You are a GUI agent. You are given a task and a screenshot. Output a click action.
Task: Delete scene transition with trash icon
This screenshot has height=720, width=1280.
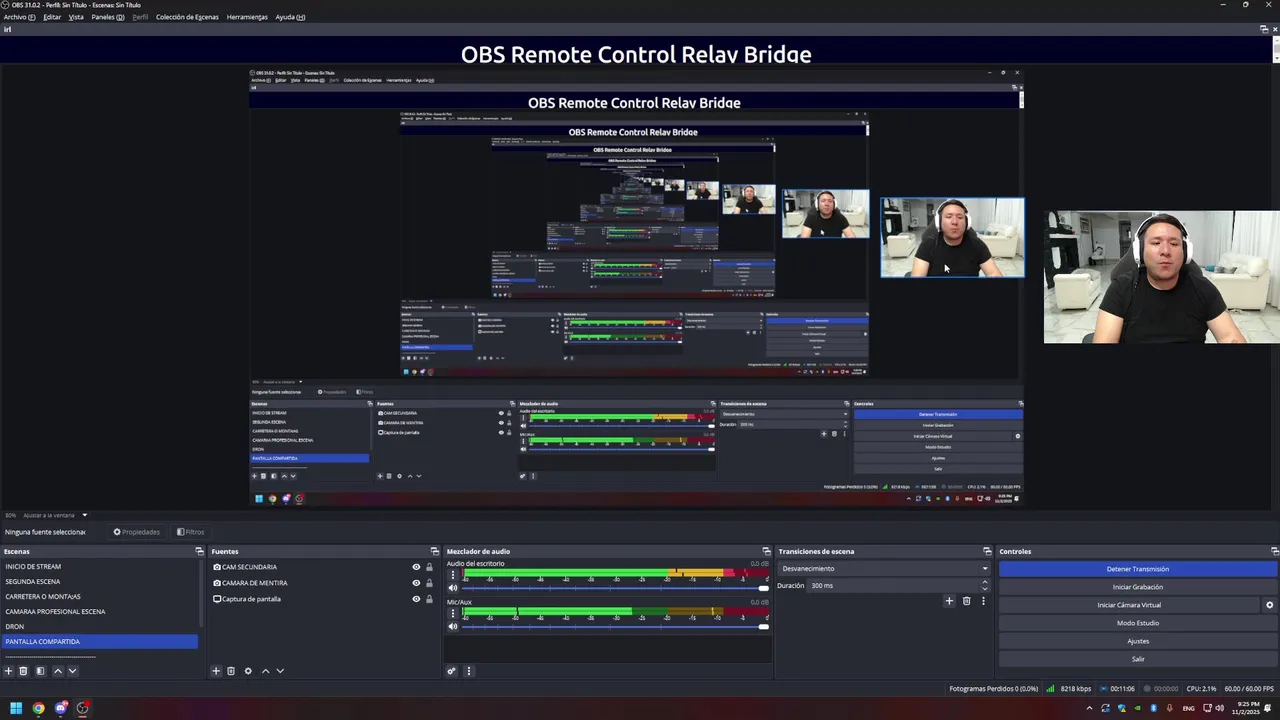[966, 601]
